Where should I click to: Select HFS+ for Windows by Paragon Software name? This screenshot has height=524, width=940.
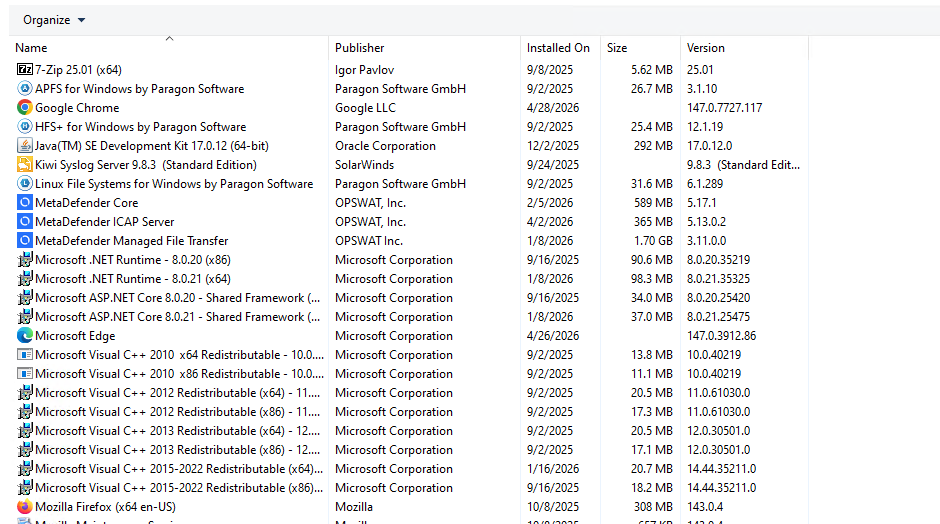tap(141, 127)
